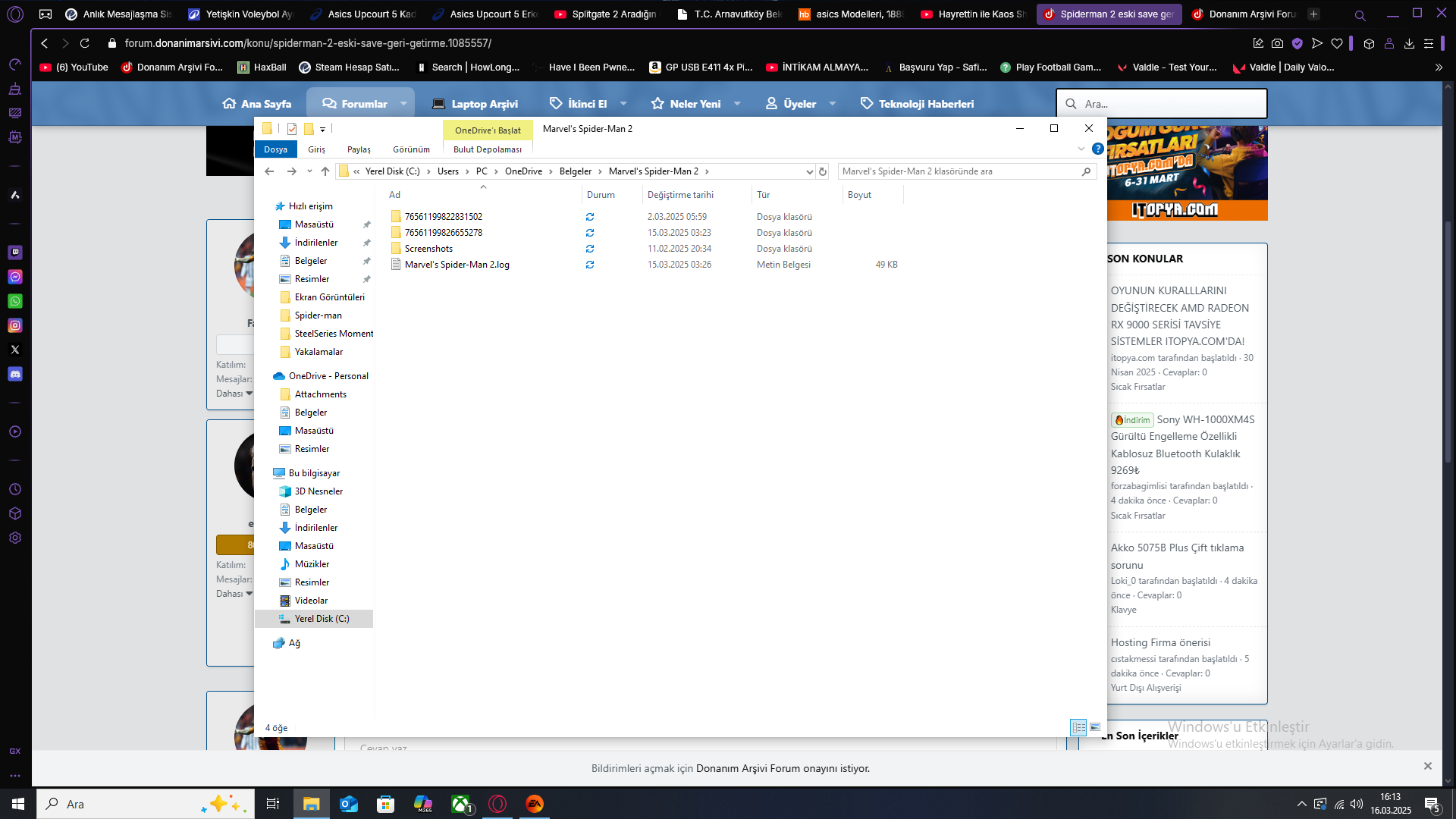The height and width of the screenshot is (819, 1456).
Task: Open the Explorer help question mark icon
Action: click(x=1097, y=149)
